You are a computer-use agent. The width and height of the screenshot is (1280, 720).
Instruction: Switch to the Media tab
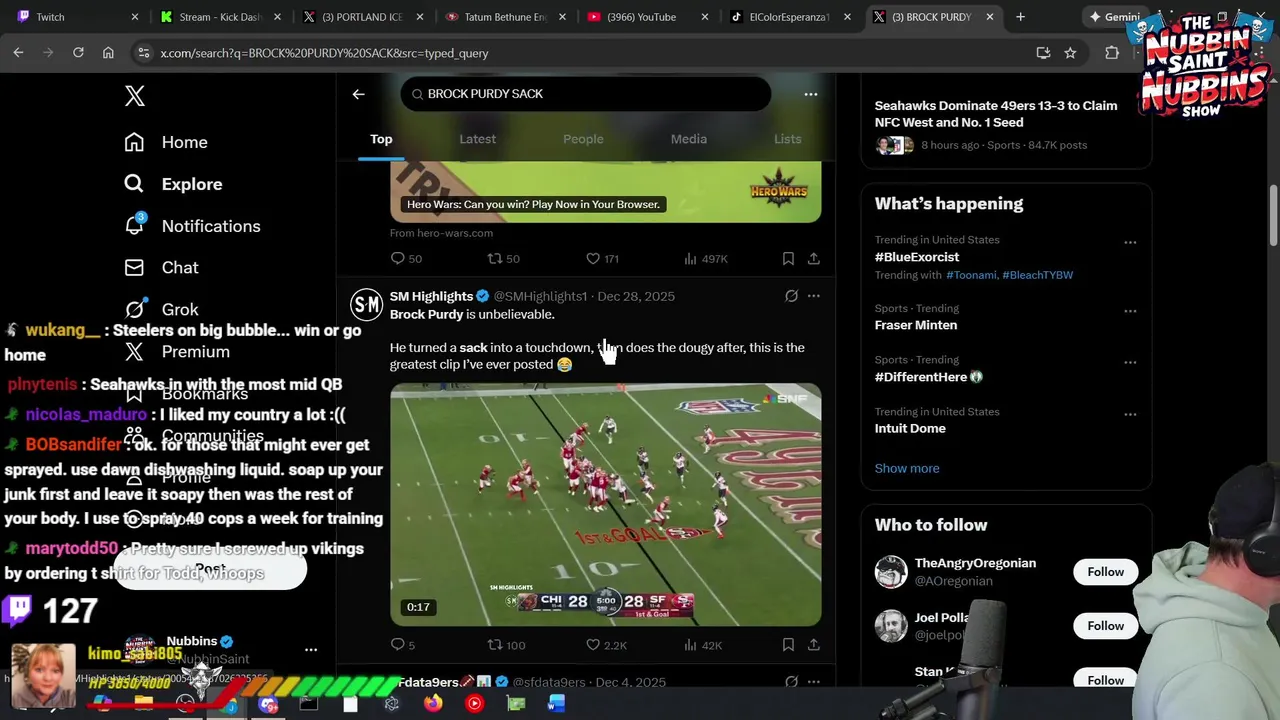coord(689,139)
